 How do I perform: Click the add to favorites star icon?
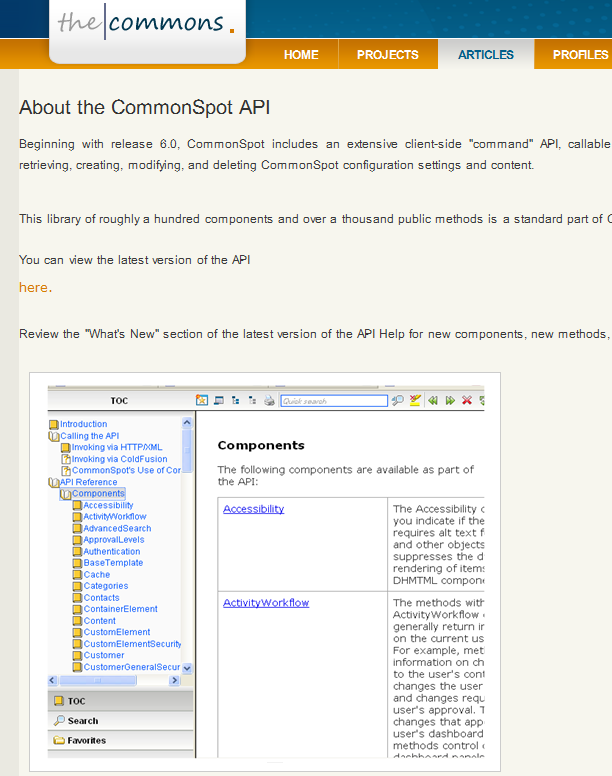point(201,400)
